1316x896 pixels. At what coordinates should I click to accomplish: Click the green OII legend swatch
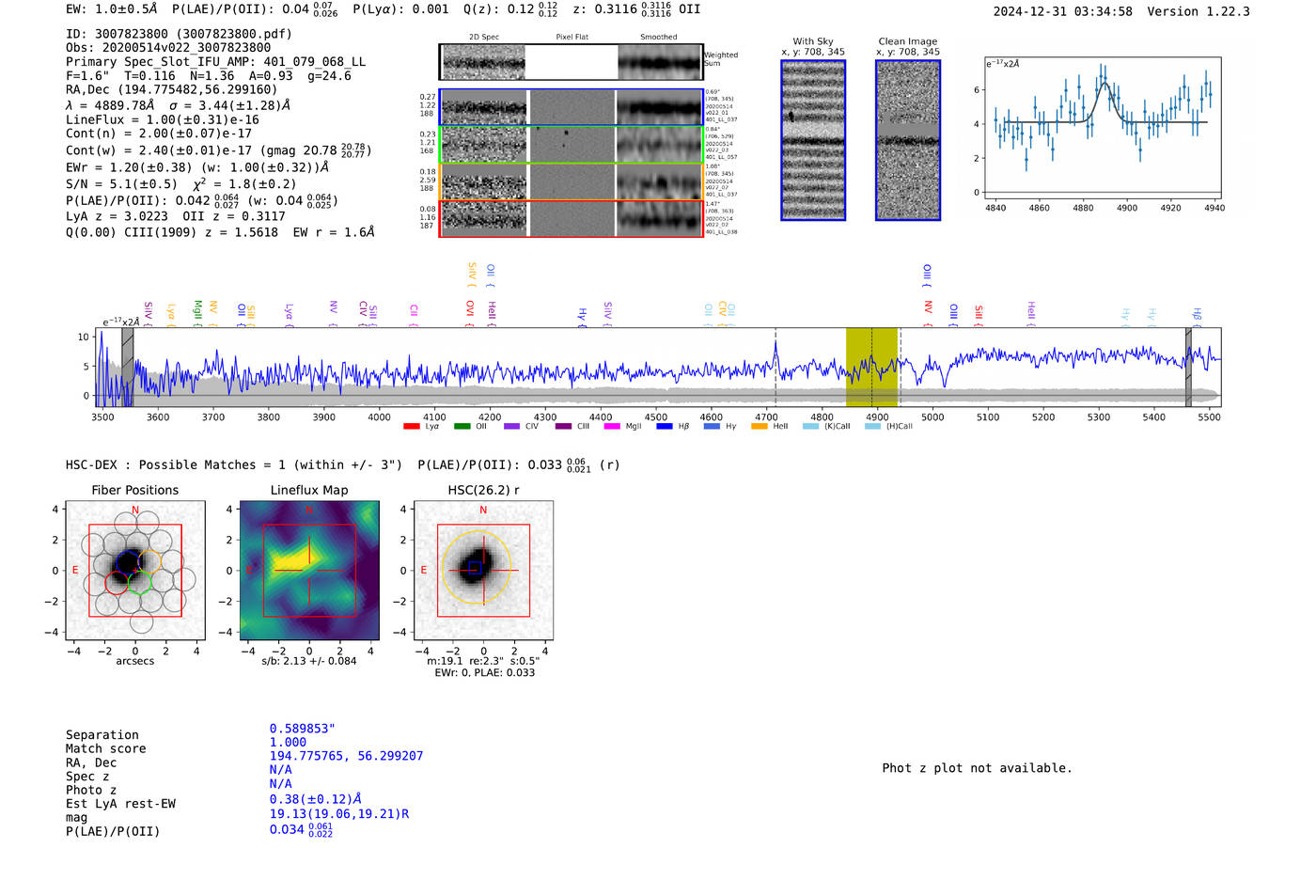pos(462,427)
